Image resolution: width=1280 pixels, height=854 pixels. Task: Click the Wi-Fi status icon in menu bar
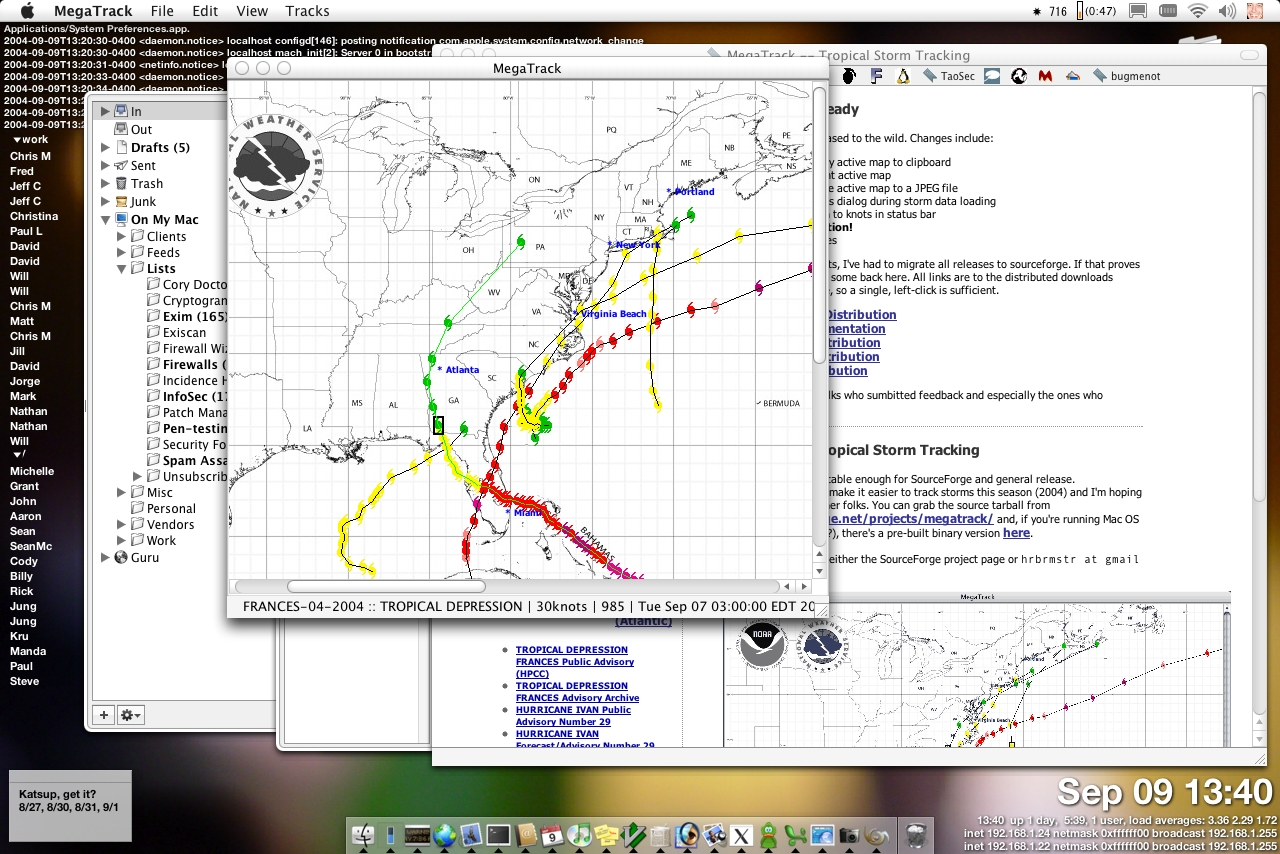pos(1197,11)
